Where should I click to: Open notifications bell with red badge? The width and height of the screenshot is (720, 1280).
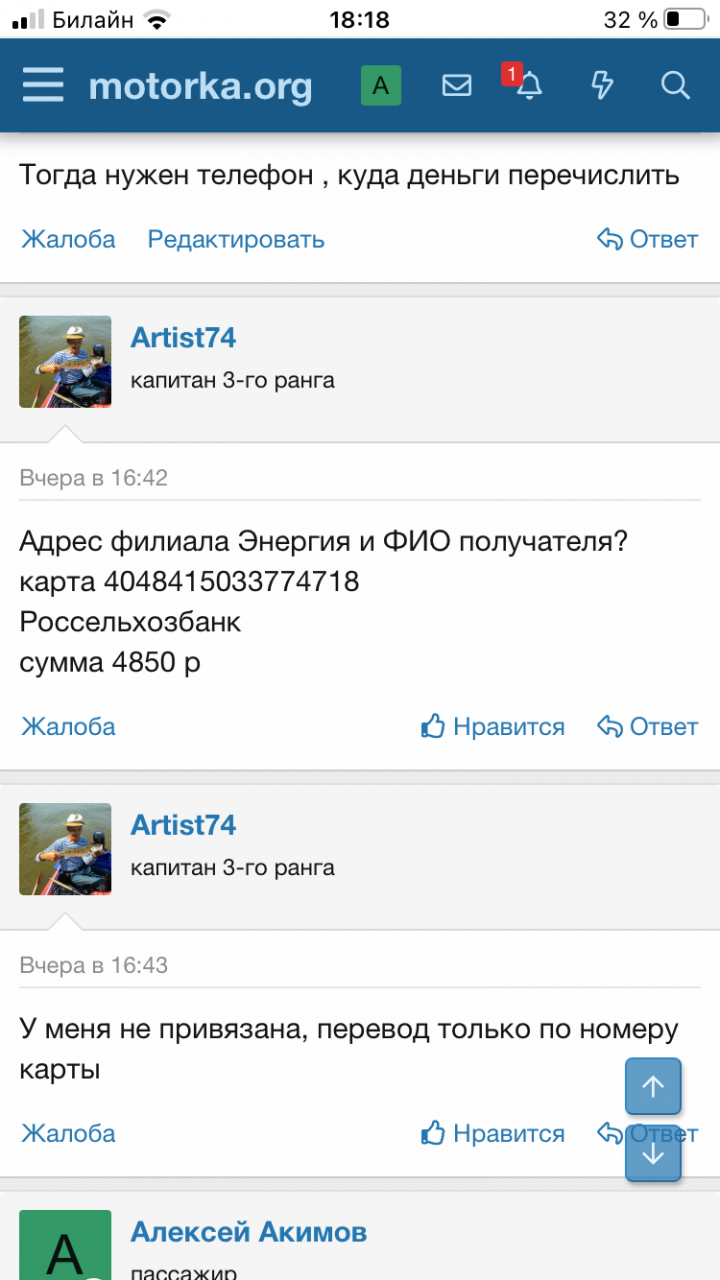click(529, 86)
